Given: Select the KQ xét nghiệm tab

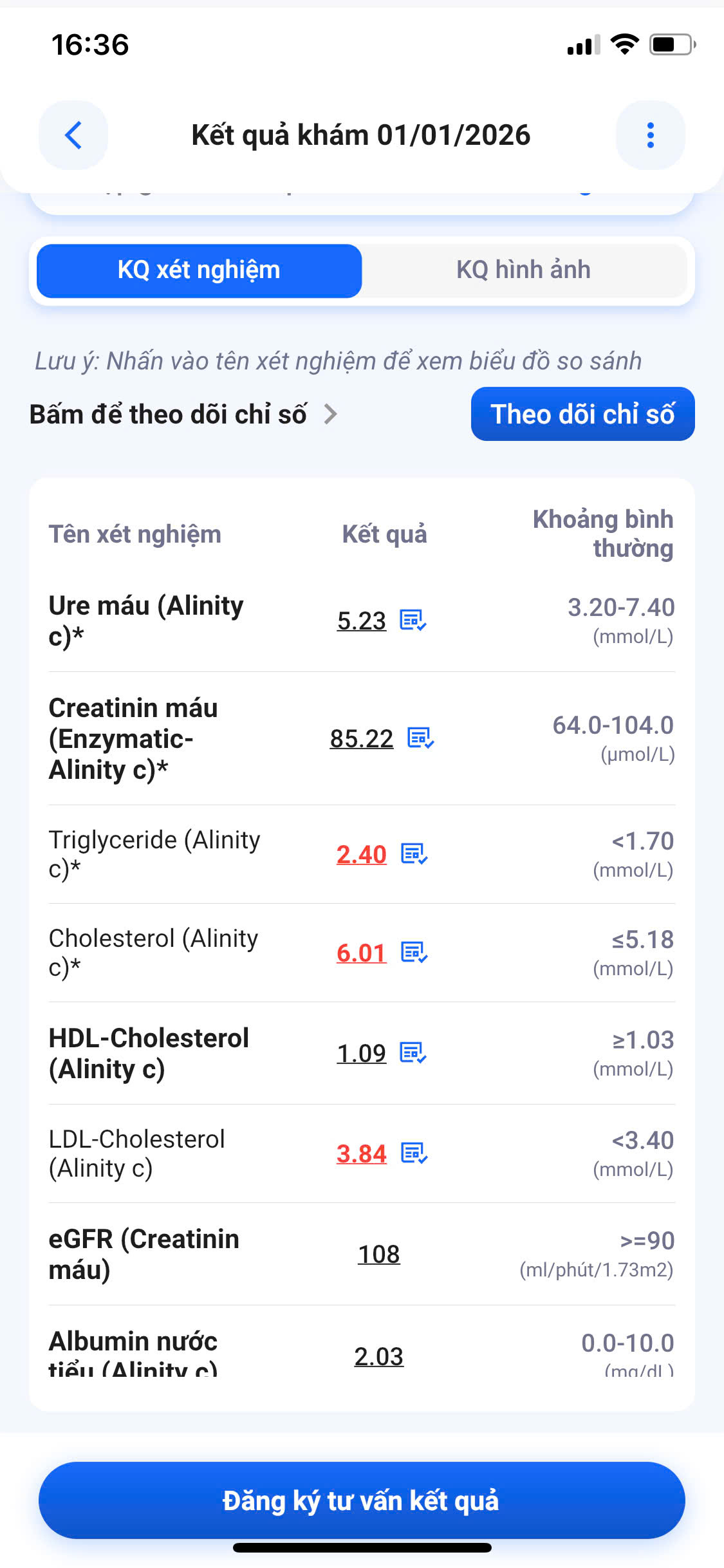Looking at the screenshot, I should tap(199, 270).
